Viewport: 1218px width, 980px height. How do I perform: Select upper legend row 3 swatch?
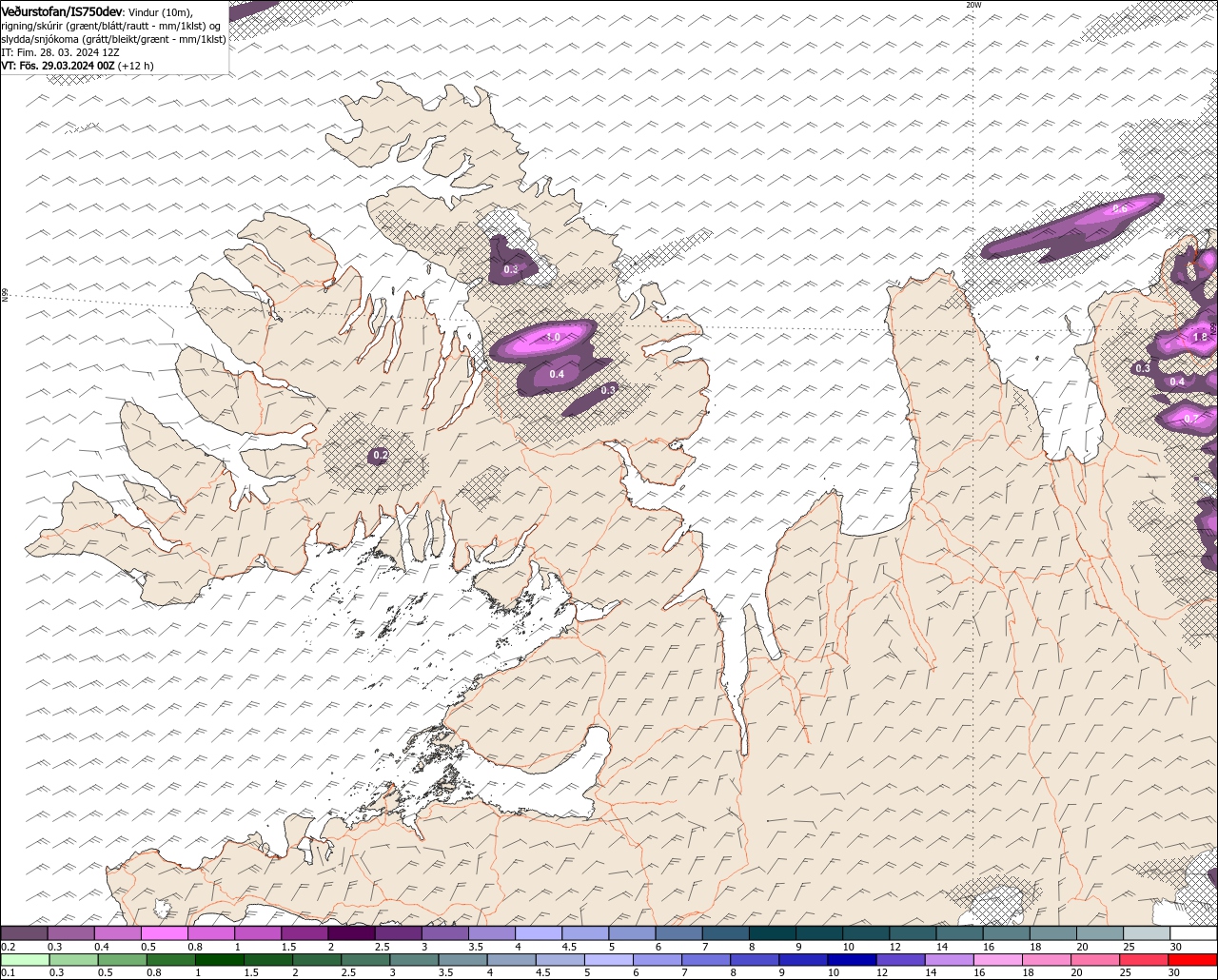(x=445, y=933)
